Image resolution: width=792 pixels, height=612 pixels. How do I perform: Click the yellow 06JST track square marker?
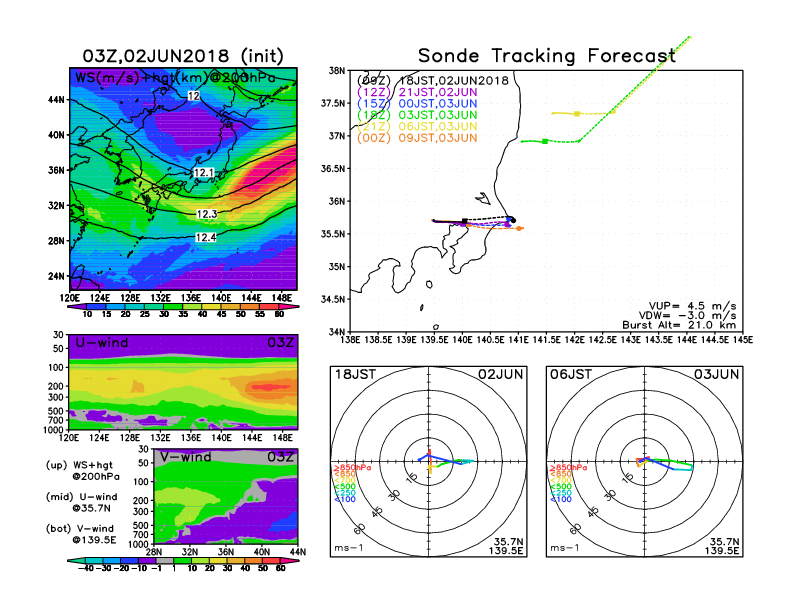coord(577,114)
